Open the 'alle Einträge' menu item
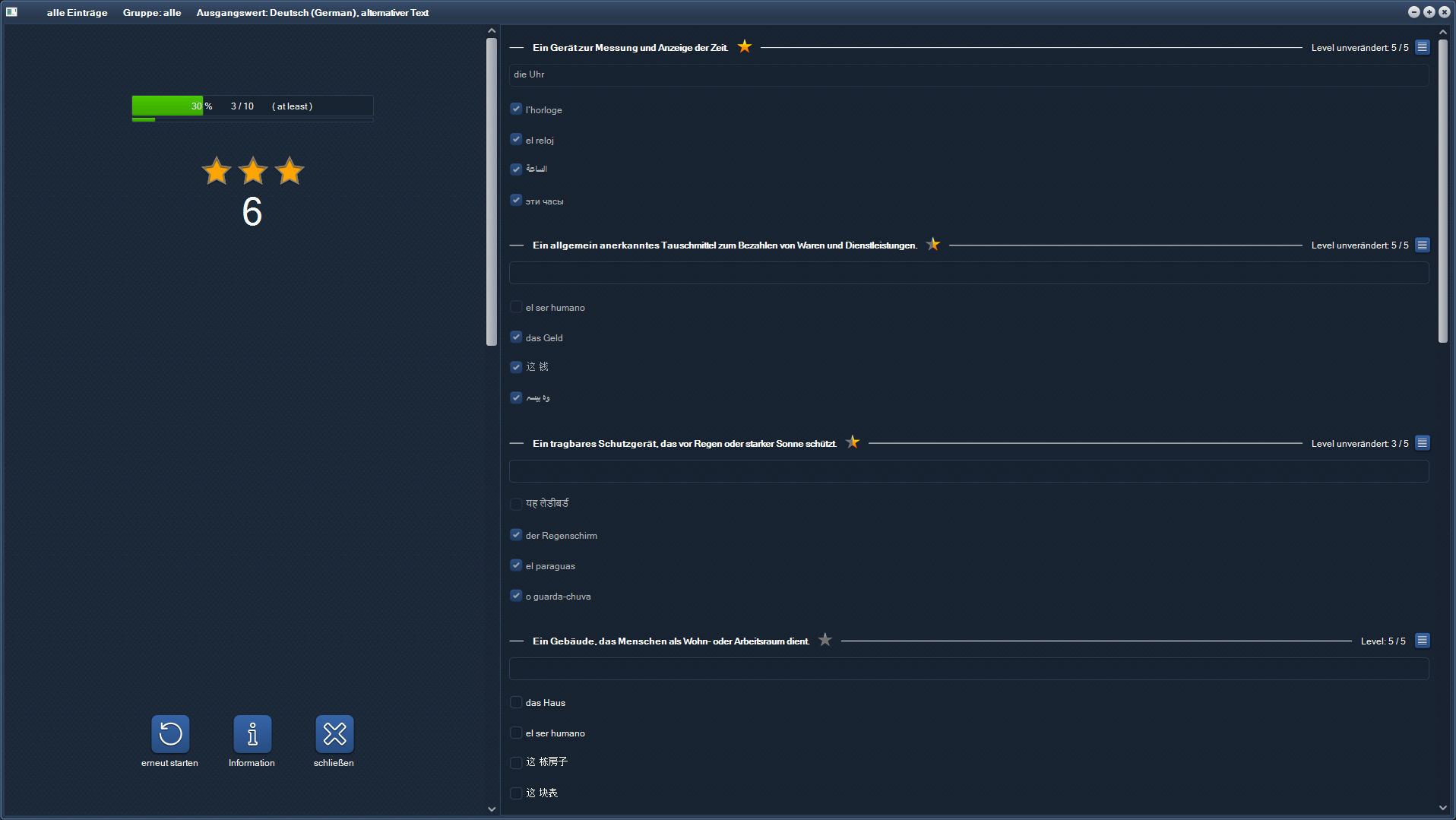Screen dimensions: 1456x820 (77, 12)
